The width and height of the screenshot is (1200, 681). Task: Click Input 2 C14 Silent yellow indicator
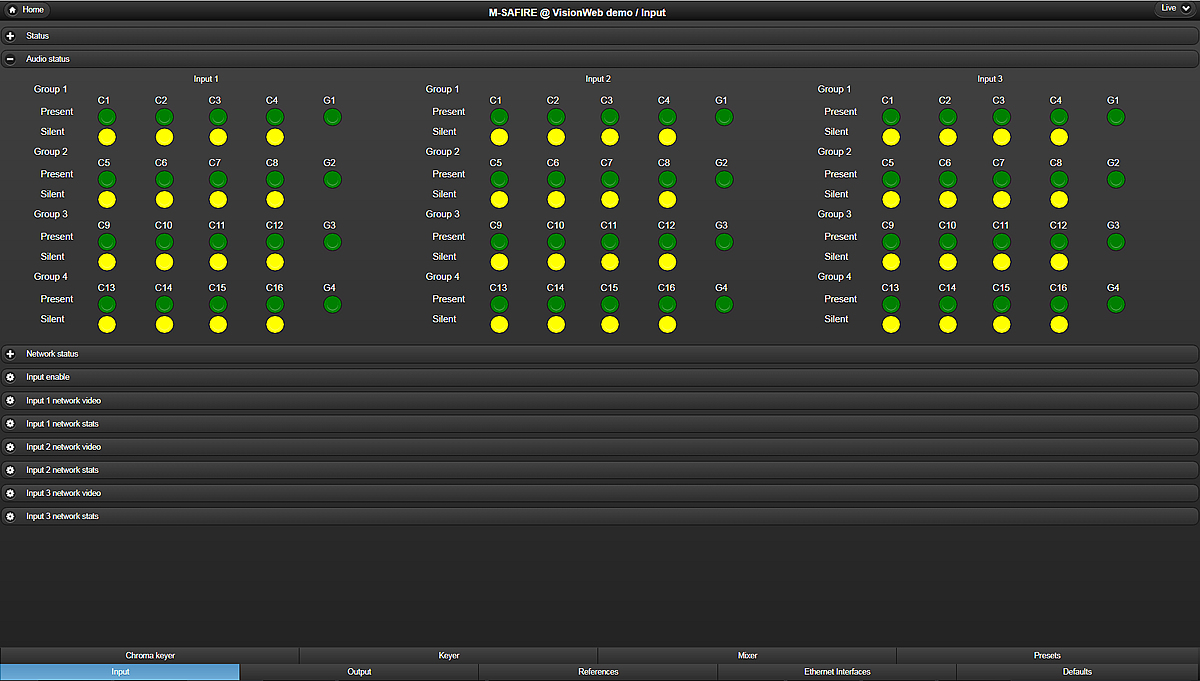pos(556,324)
